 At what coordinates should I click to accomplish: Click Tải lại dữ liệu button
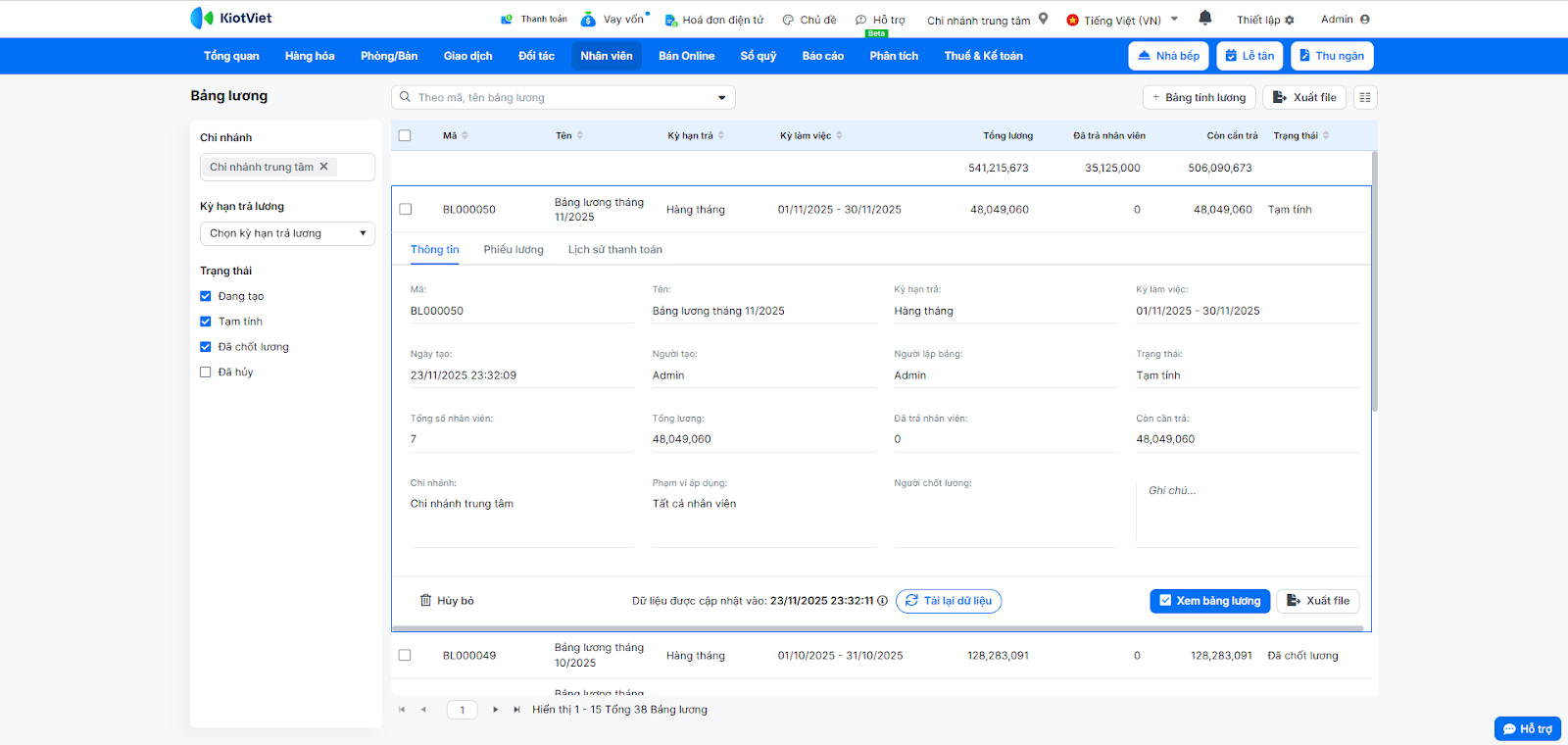tap(949, 601)
